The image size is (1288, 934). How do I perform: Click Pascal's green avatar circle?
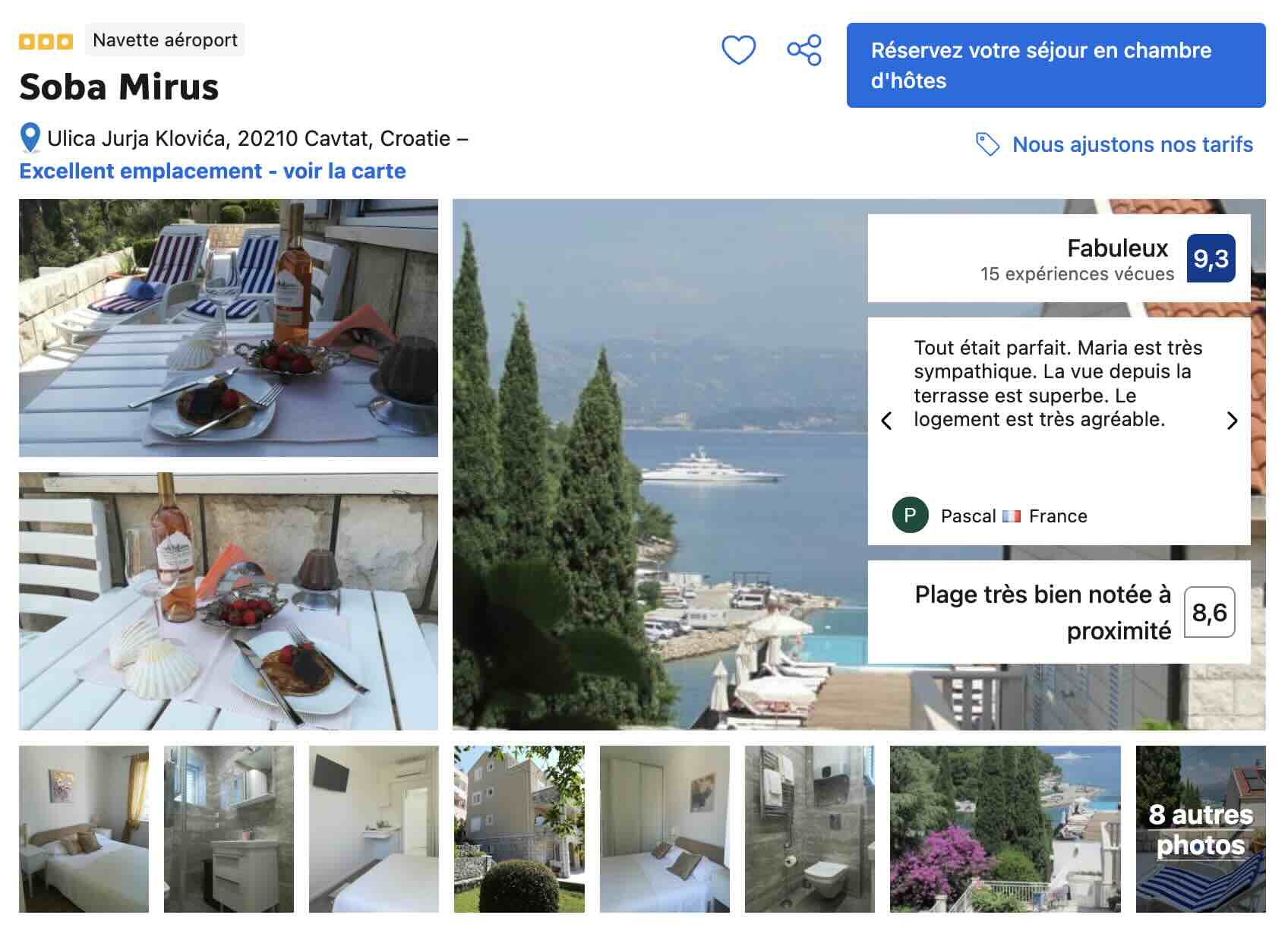click(910, 516)
